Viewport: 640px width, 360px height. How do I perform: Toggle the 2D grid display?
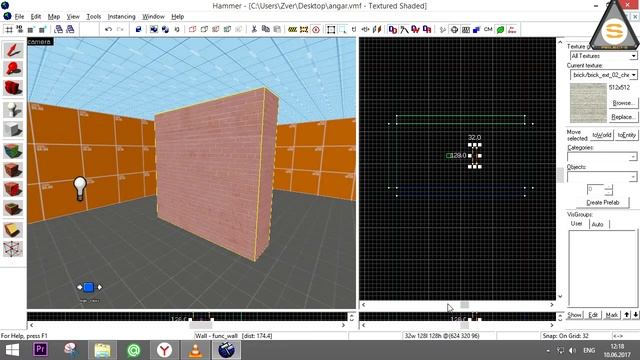(8, 29)
